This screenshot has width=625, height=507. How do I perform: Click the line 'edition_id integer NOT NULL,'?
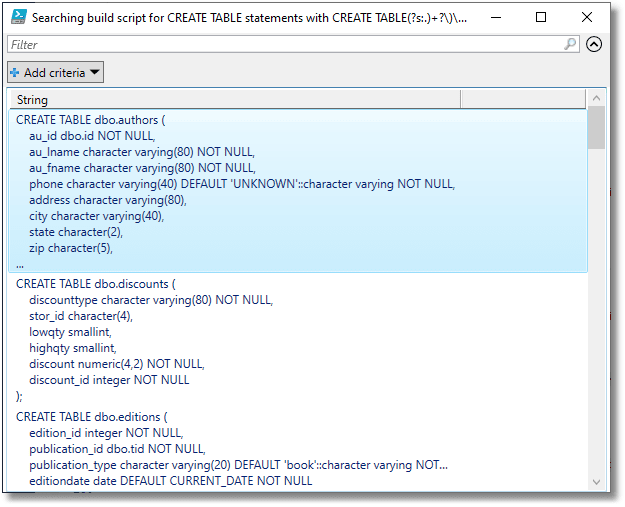point(106,433)
